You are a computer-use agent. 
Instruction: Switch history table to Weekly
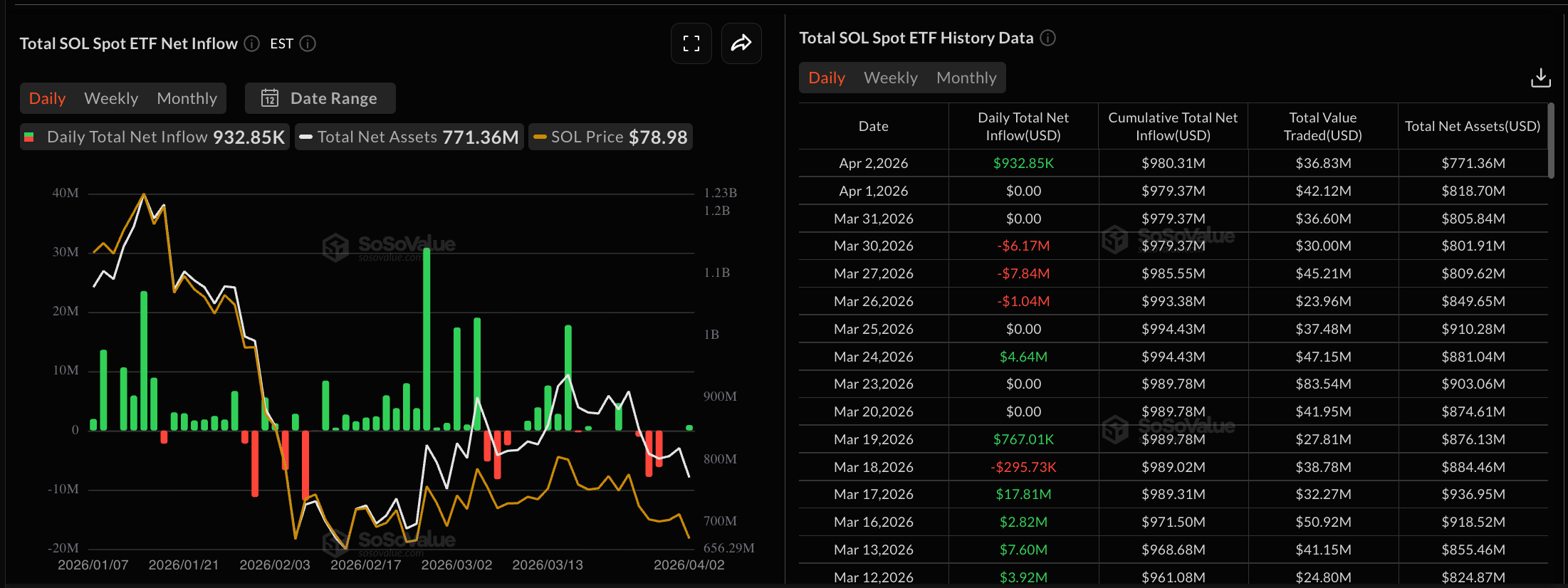[x=890, y=78]
